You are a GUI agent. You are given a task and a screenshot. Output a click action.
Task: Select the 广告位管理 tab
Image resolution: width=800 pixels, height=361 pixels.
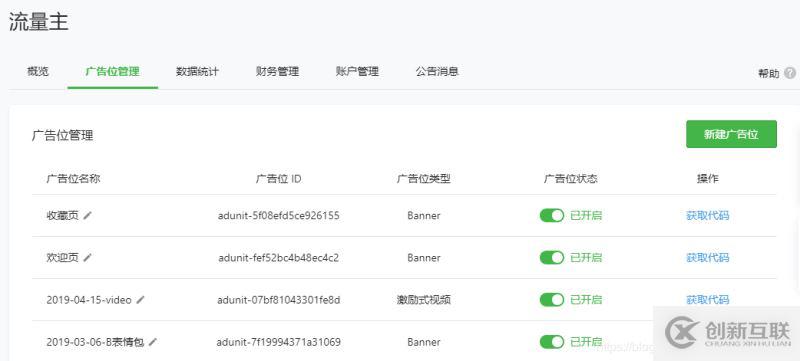tap(112, 71)
